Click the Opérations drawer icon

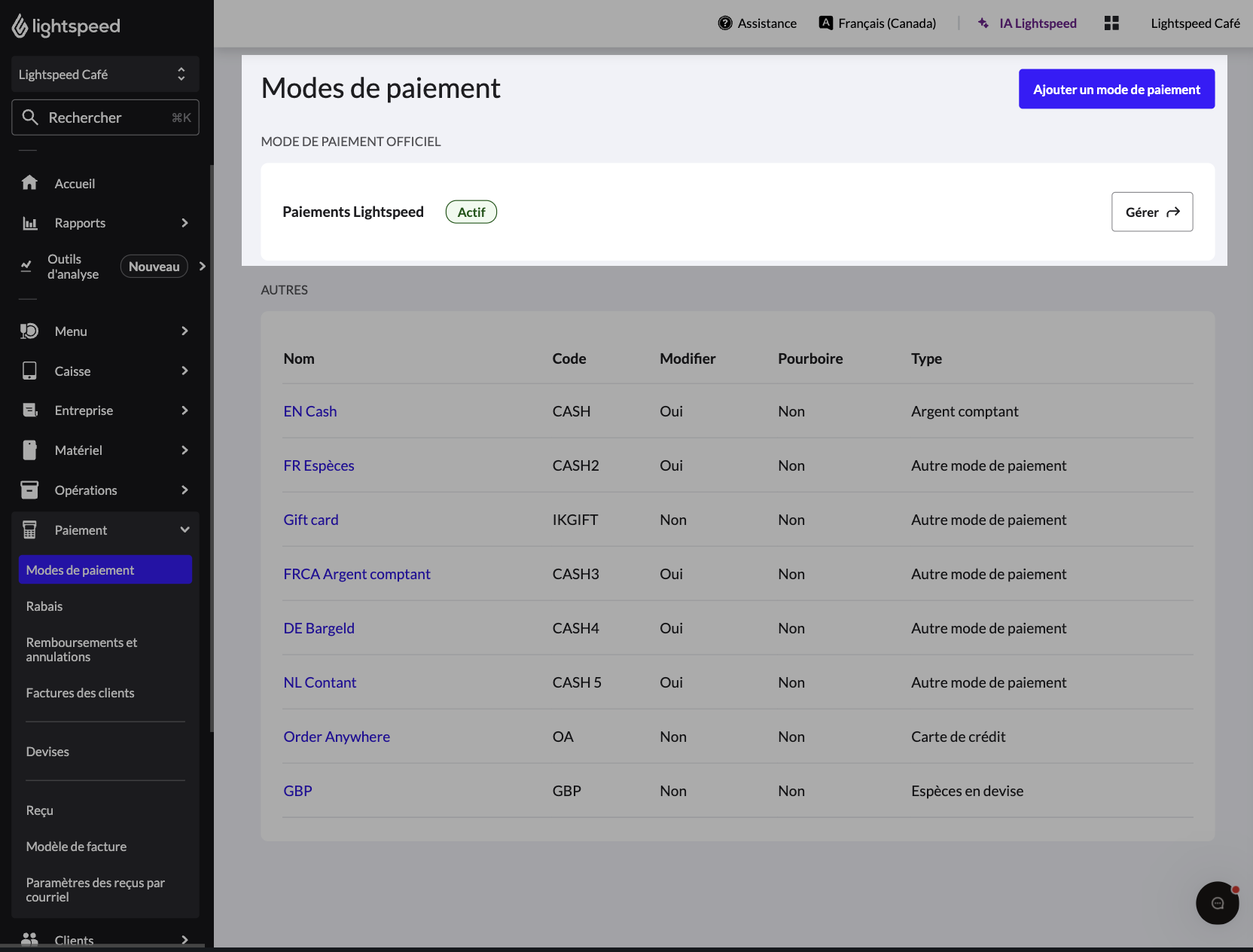click(29, 490)
